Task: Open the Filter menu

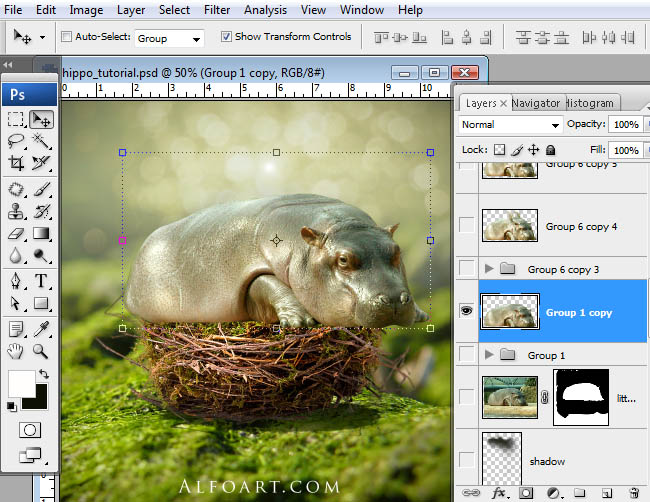Action: coord(217,10)
